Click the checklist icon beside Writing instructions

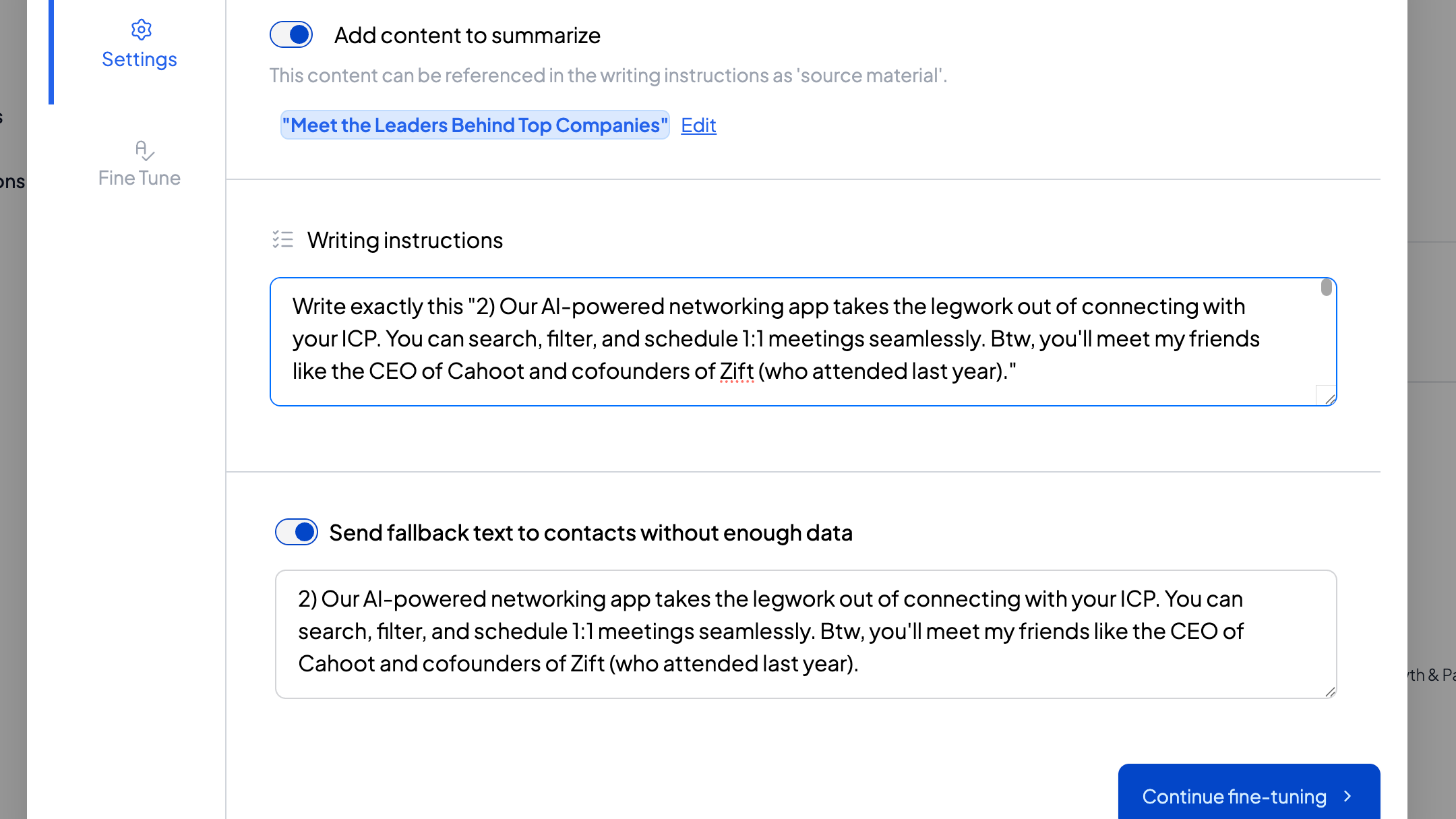[x=282, y=239]
